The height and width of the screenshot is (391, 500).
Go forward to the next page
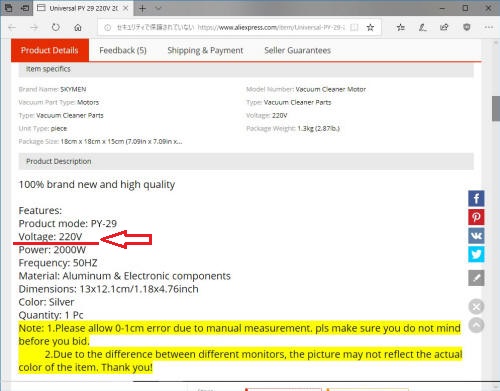tap(34, 27)
